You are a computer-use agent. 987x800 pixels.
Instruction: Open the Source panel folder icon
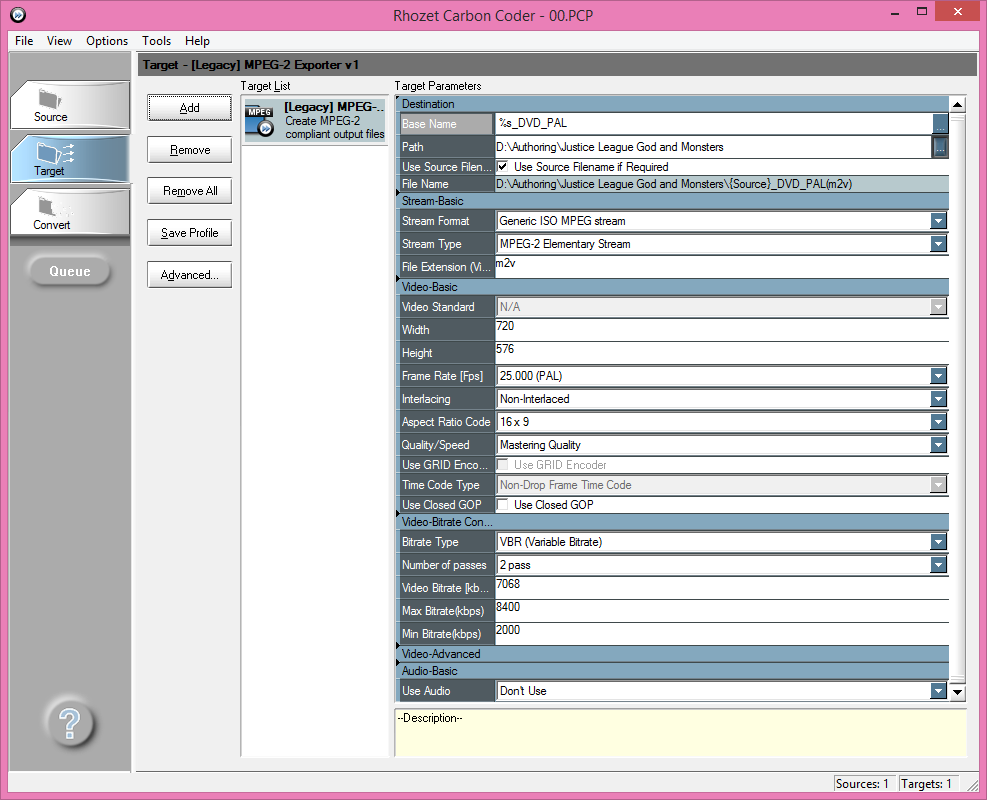pyautogui.click(x=50, y=99)
